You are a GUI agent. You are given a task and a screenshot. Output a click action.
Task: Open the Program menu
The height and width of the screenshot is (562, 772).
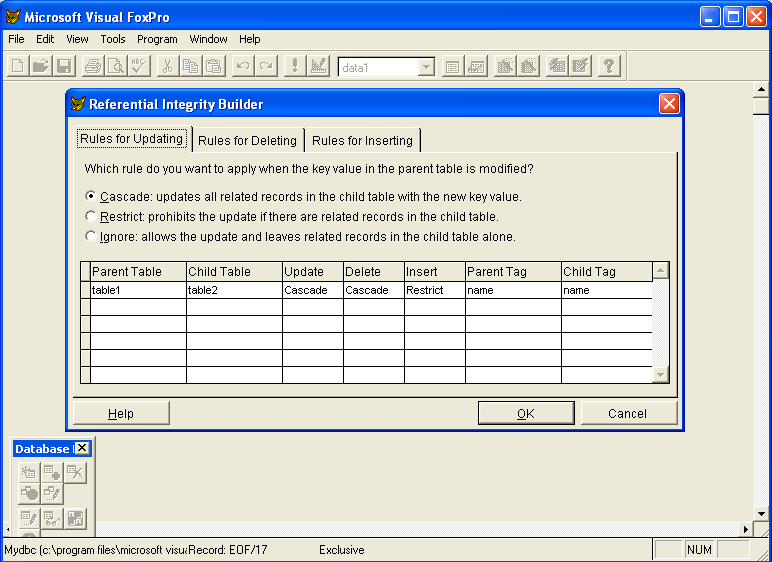[x=157, y=39]
